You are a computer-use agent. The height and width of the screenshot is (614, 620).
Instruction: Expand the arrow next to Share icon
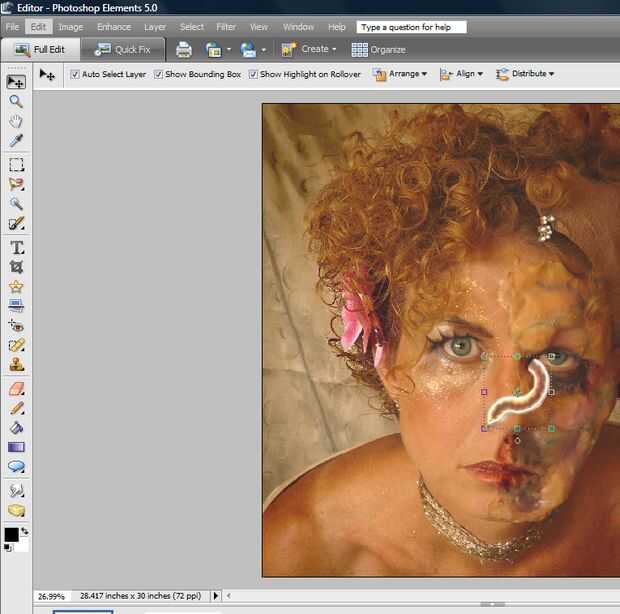pos(263,50)
